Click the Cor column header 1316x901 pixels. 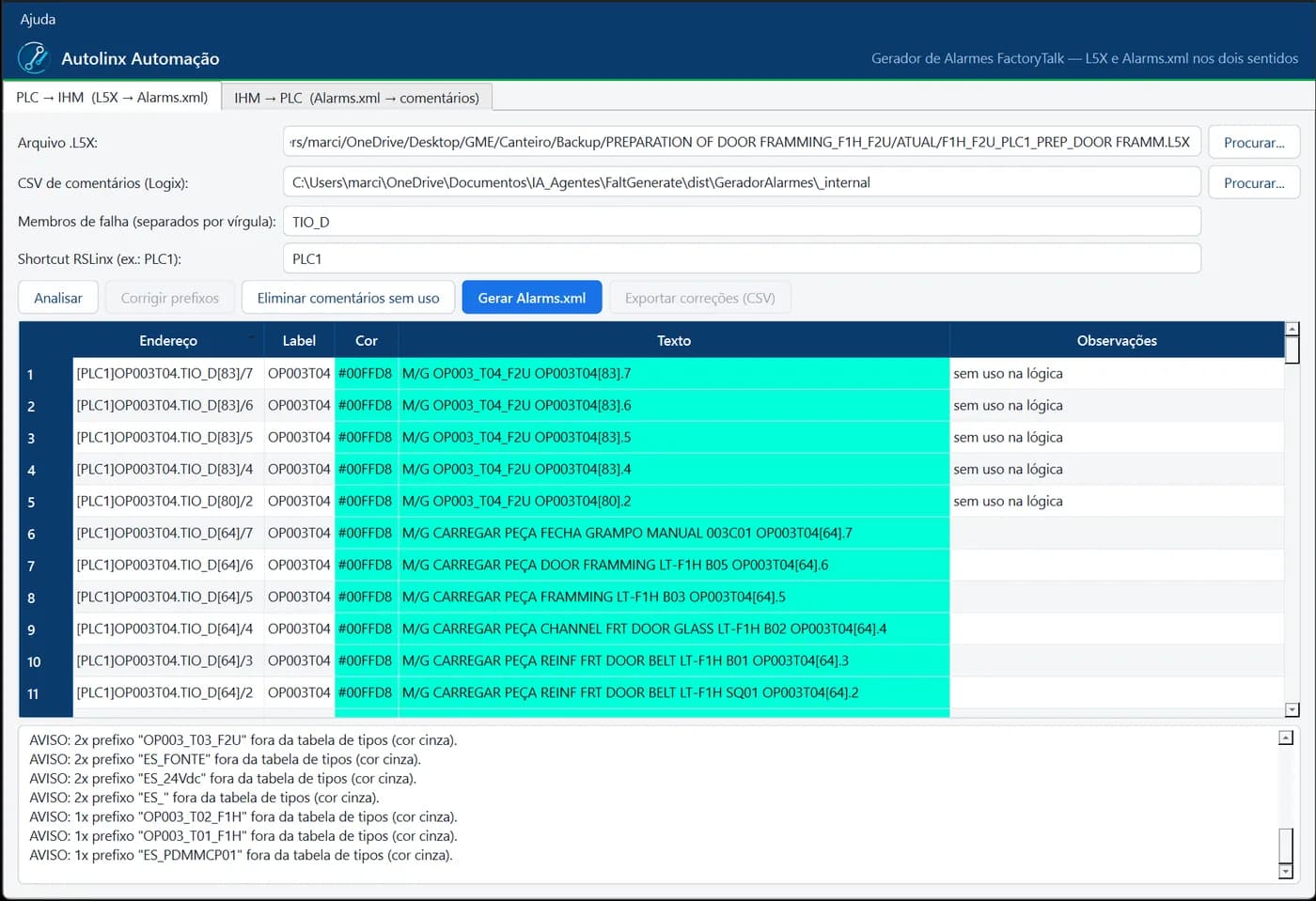(367, 340)
